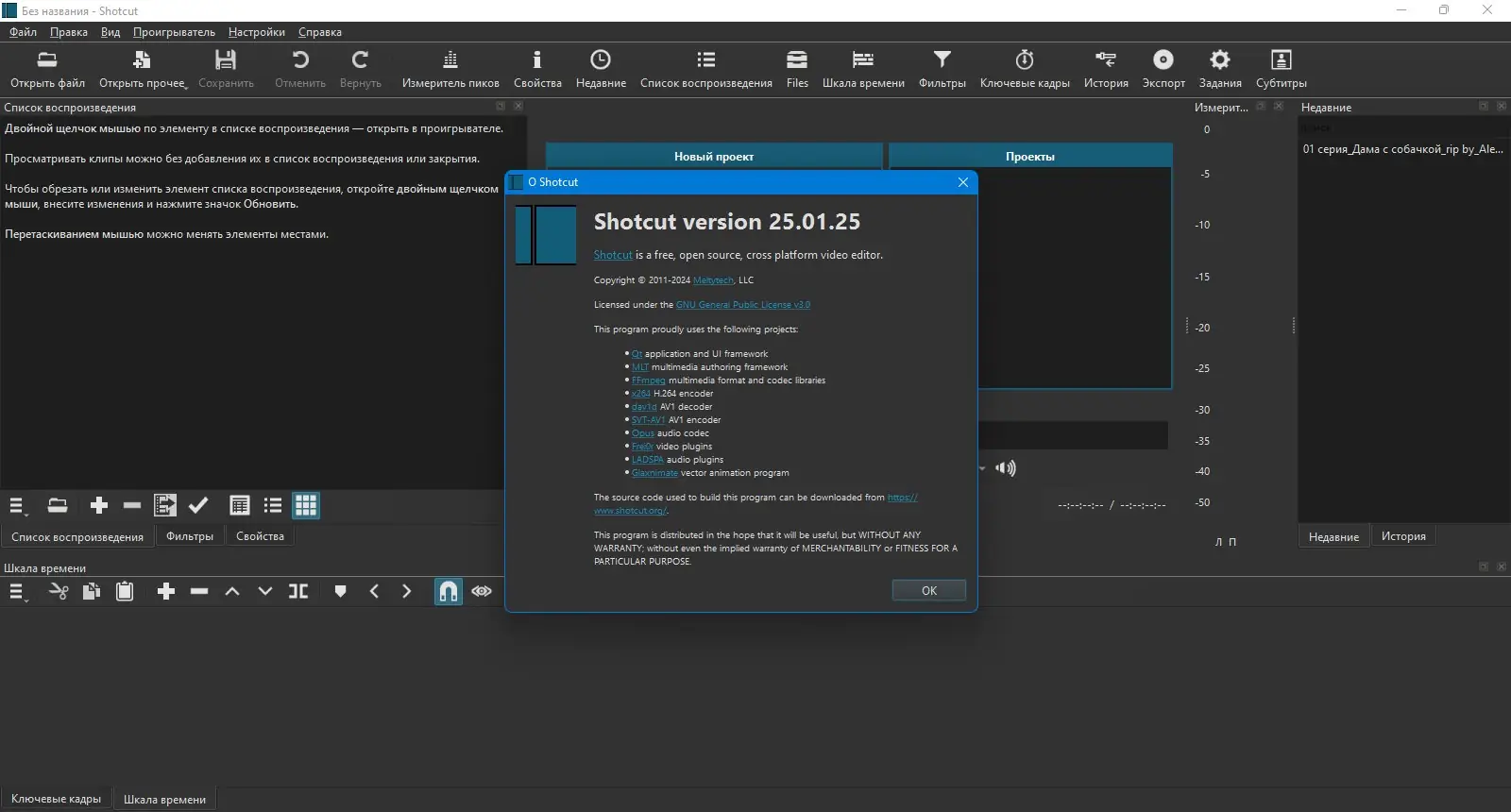Switch to the Фильтры tab

coord(190,536)
